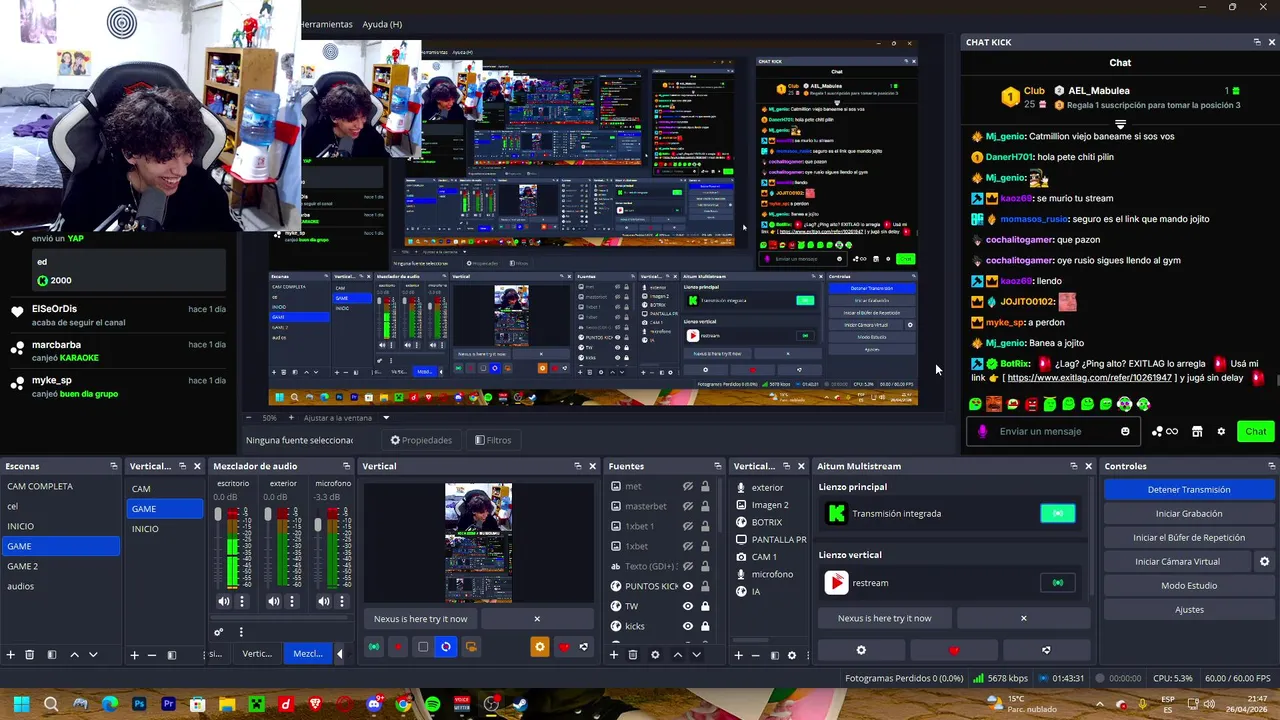Viewport: 1280px width, 720px height.
Task: Open Filtros for selected source
Action: 493,440
